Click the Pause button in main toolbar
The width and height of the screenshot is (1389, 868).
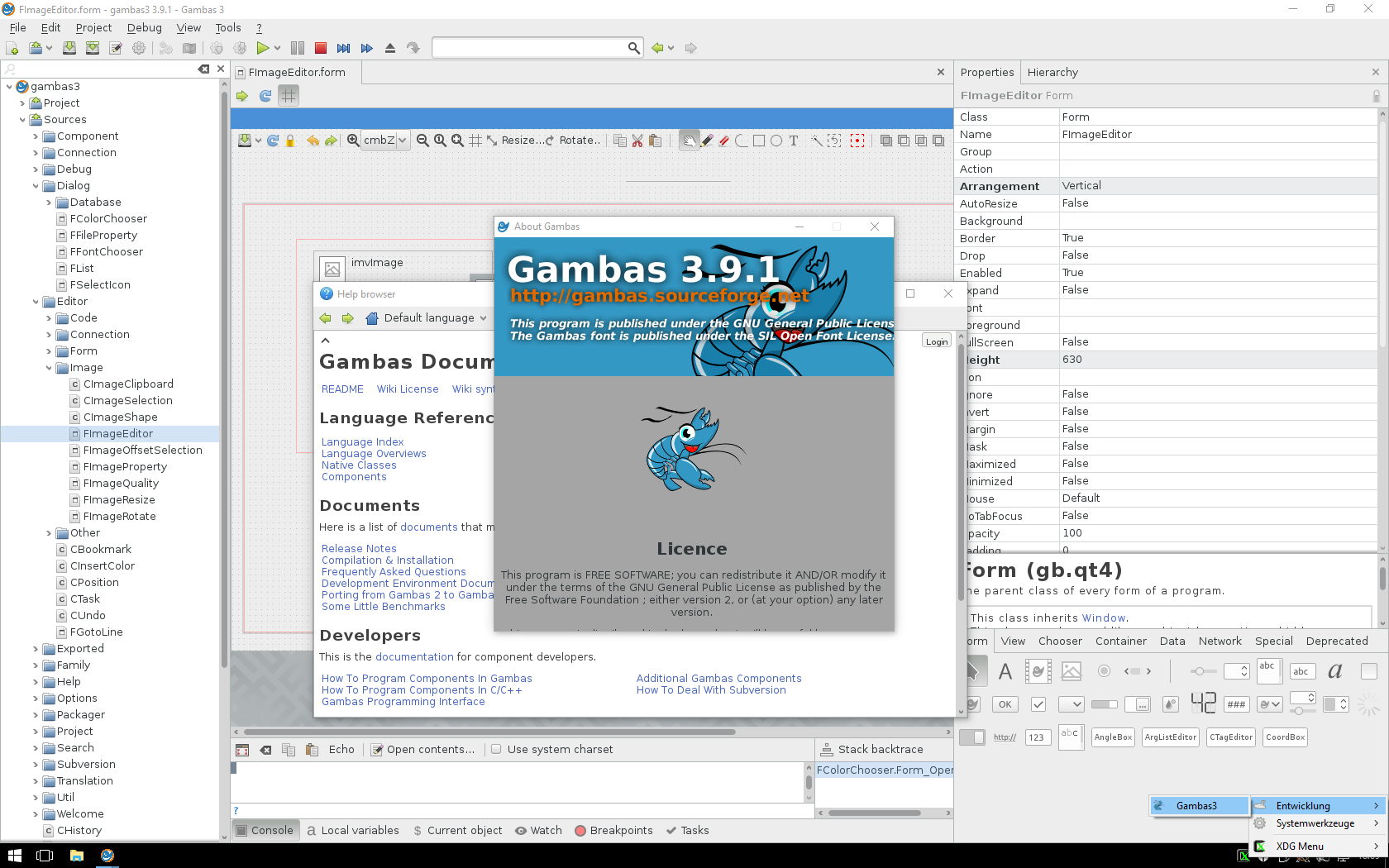click(x=298, y=48)
